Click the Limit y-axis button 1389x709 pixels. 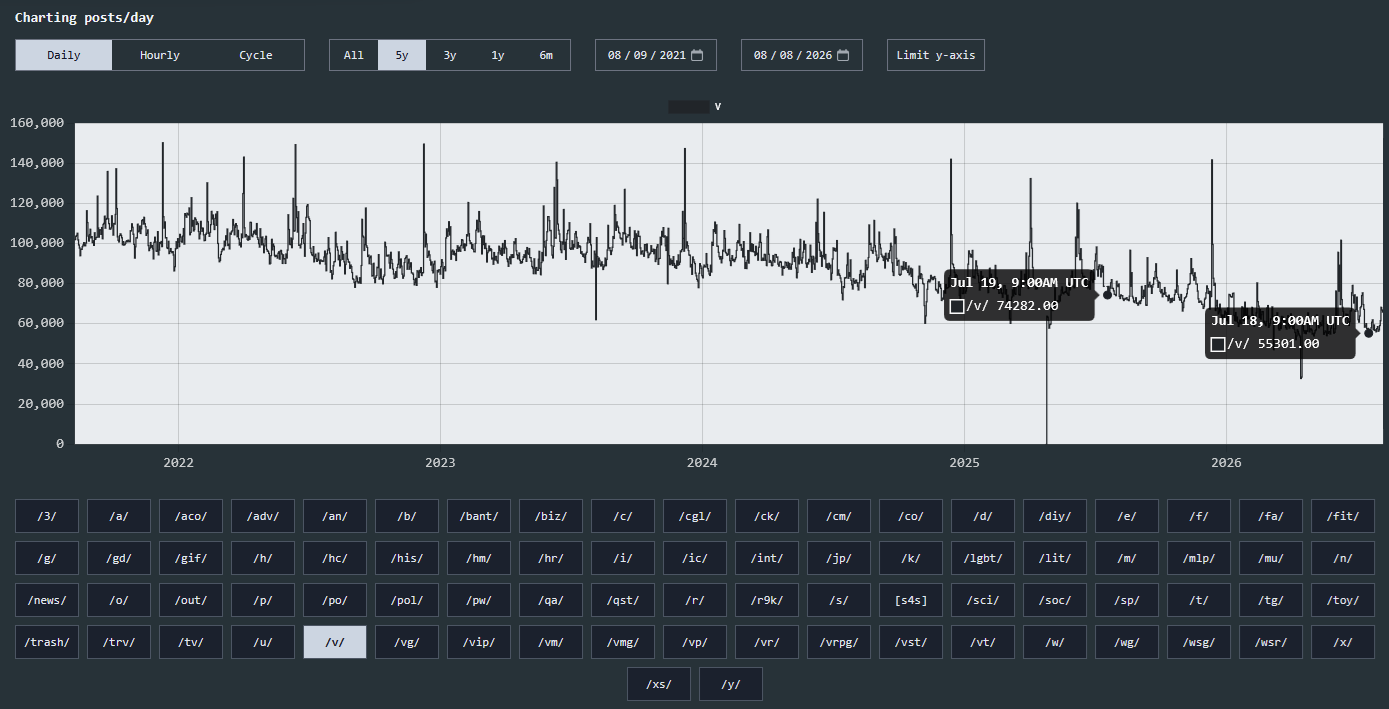point(936,55)
